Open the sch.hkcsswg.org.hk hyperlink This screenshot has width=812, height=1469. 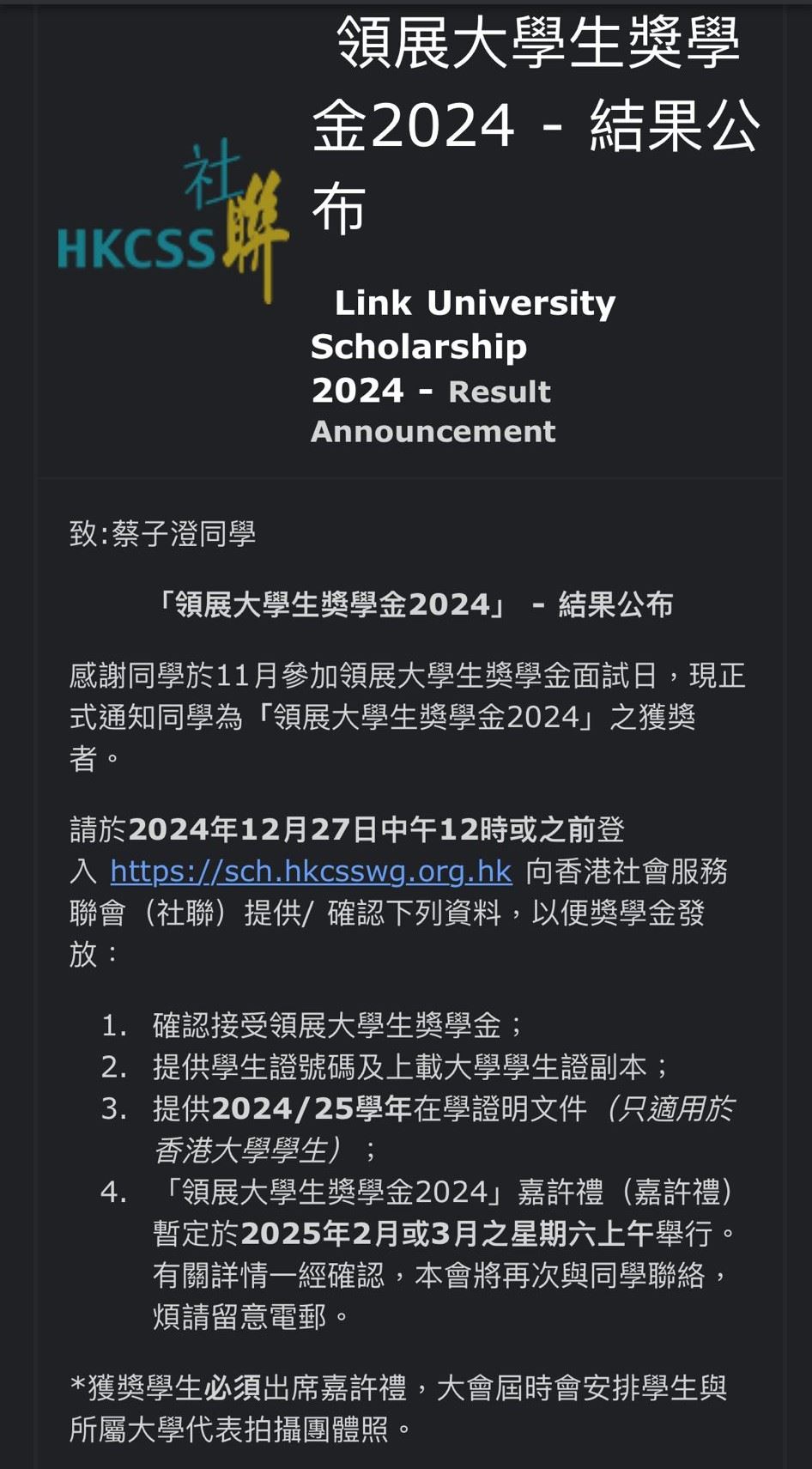point(311,871)
